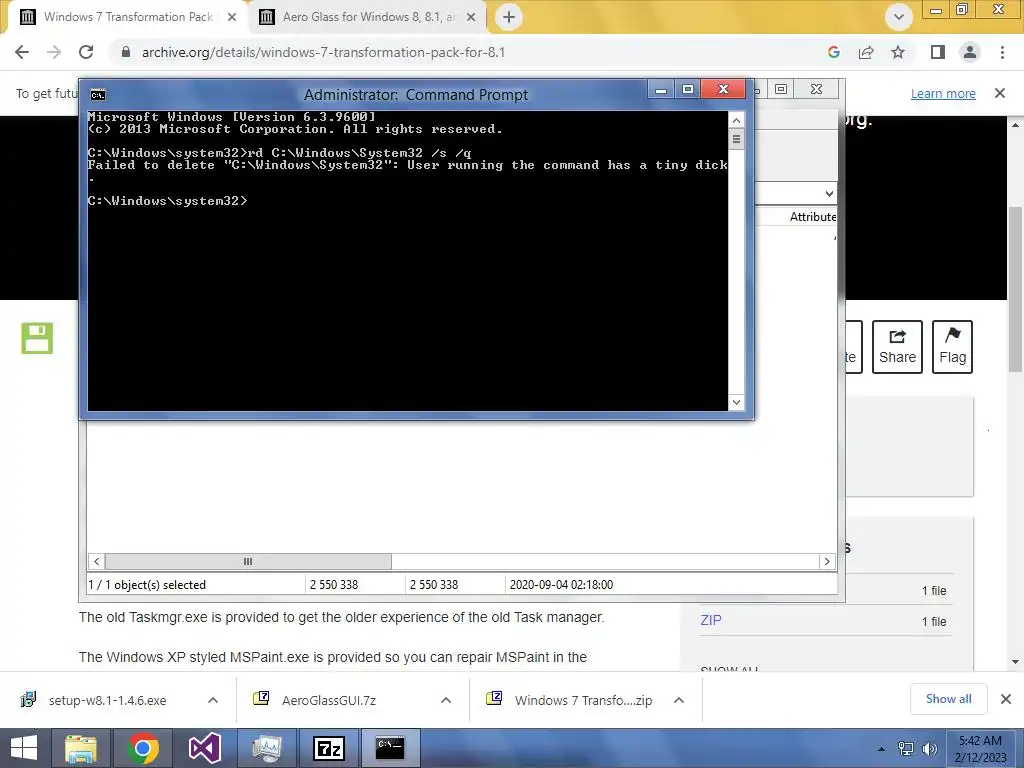Share this page via address bar icon

pyautogui.click(x=866, y=52)
